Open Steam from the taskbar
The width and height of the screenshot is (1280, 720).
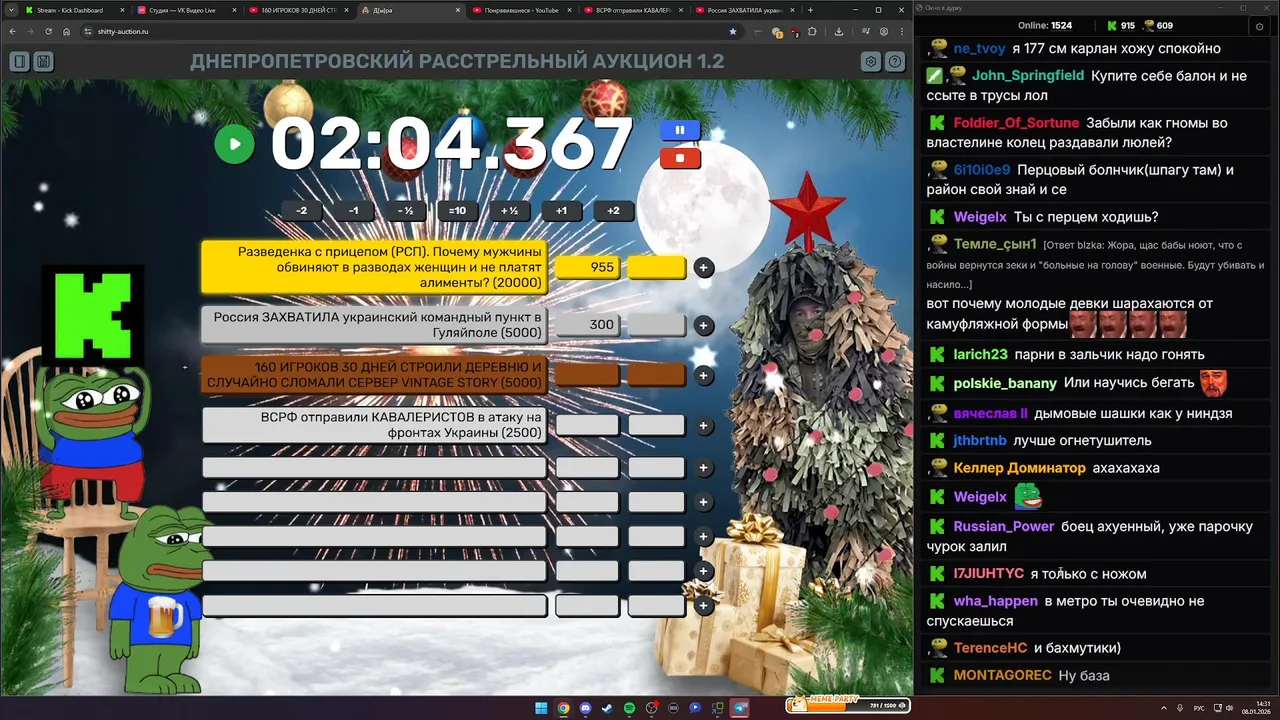coord(607,708)
